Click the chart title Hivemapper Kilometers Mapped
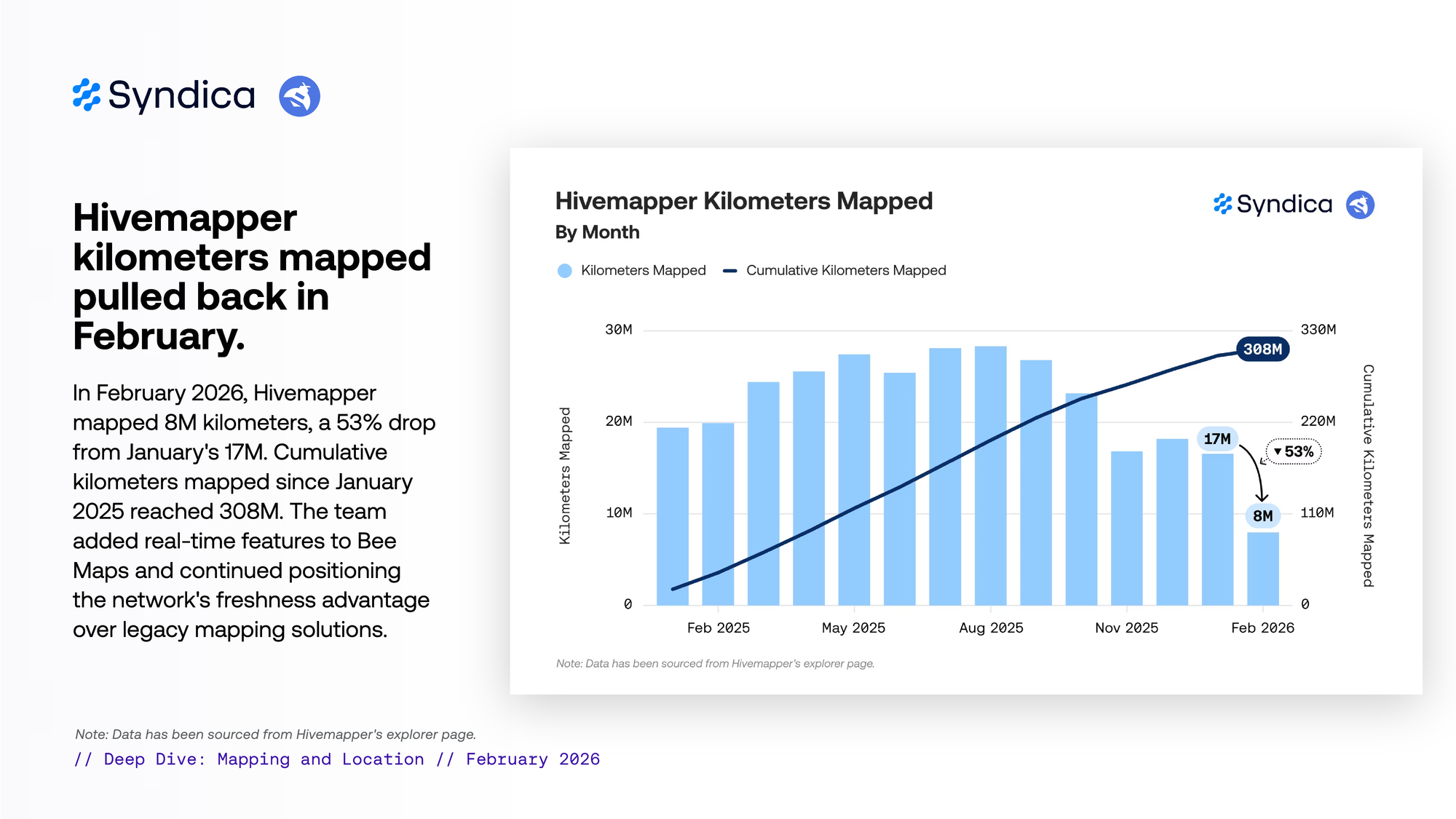Viewport: 1456px width, 819px height. [743, 201]
